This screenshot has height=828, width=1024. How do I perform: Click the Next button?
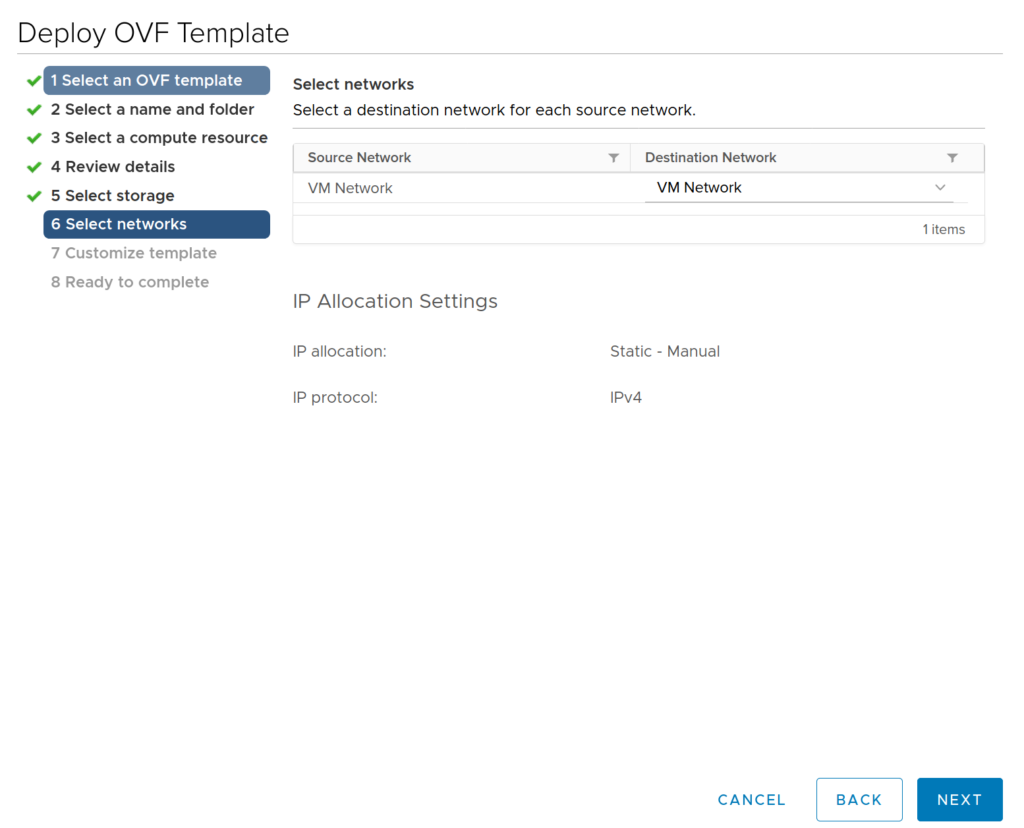[x=959, y=799]
